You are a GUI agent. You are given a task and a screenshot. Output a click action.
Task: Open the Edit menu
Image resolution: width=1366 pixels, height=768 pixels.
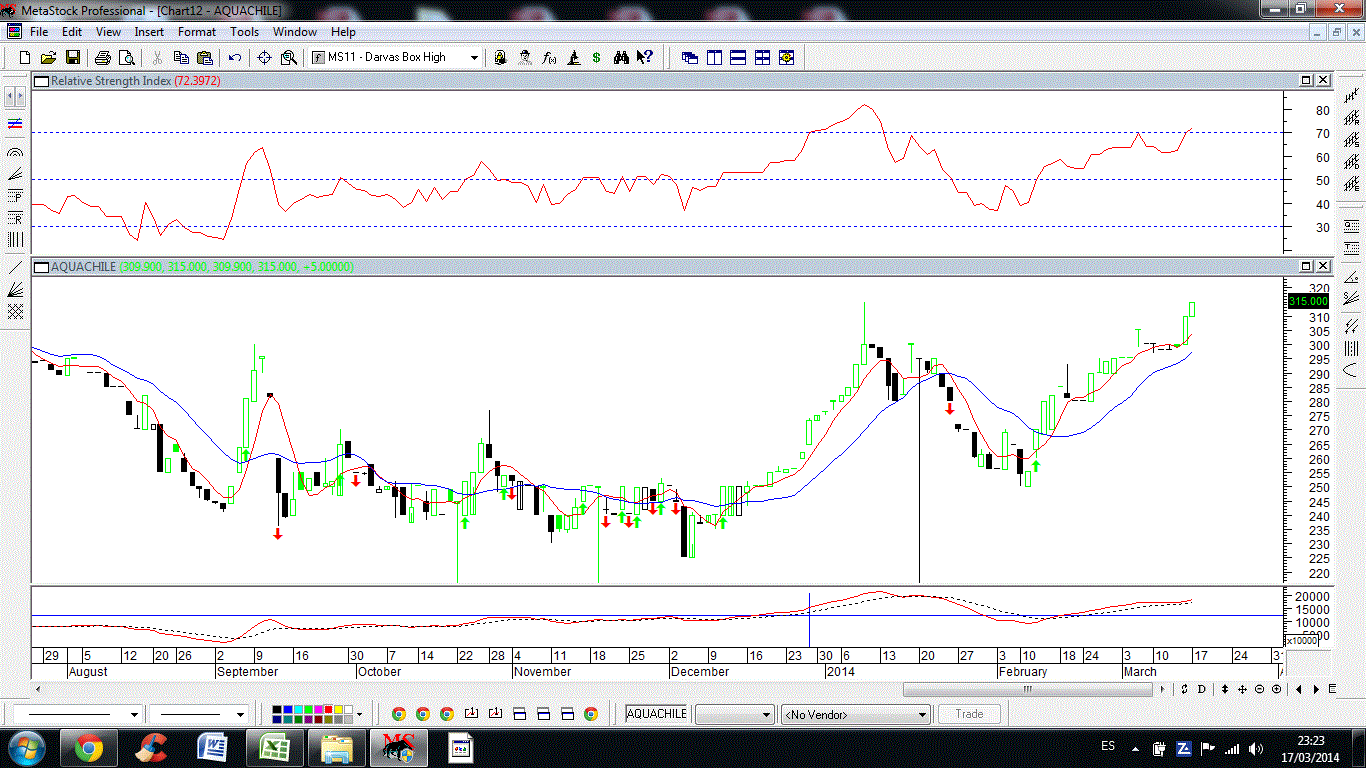pyautogui.click(x=72, y=32)
